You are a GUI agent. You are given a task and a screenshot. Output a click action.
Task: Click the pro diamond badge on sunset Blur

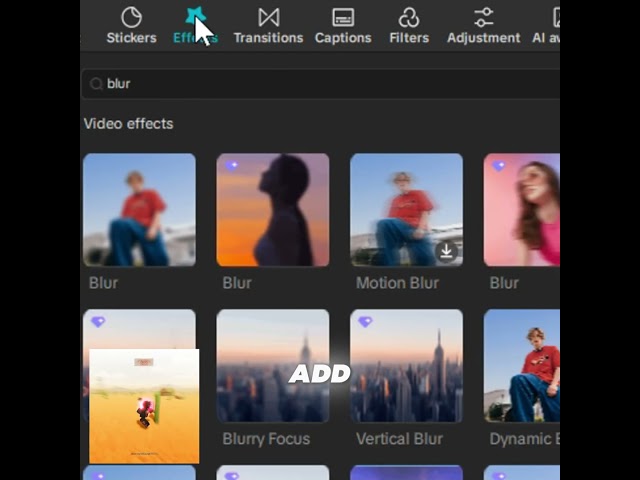click(x=231, y=165)
